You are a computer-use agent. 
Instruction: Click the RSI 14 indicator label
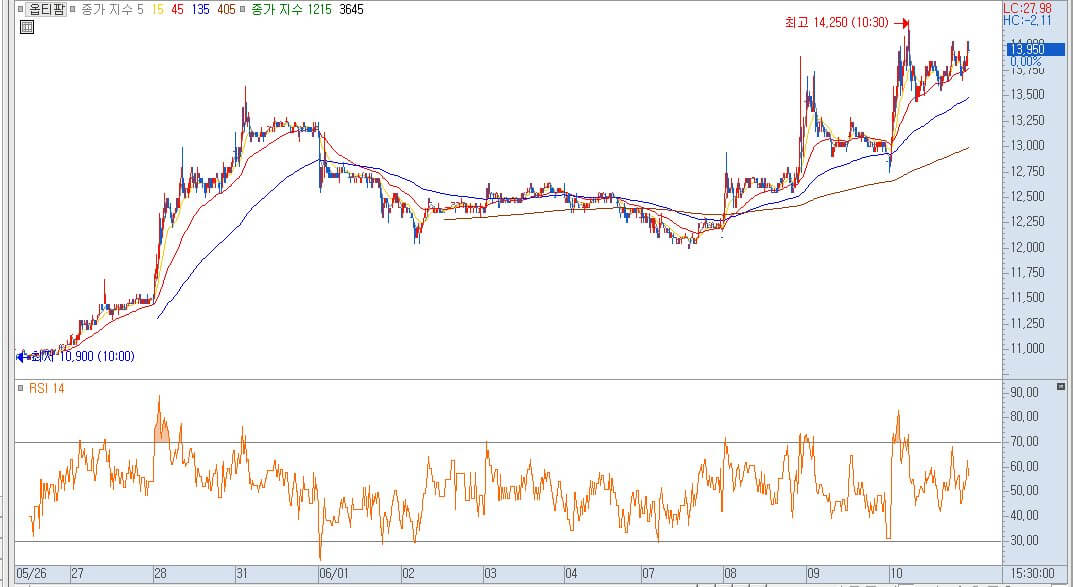(x=47, y=389)
